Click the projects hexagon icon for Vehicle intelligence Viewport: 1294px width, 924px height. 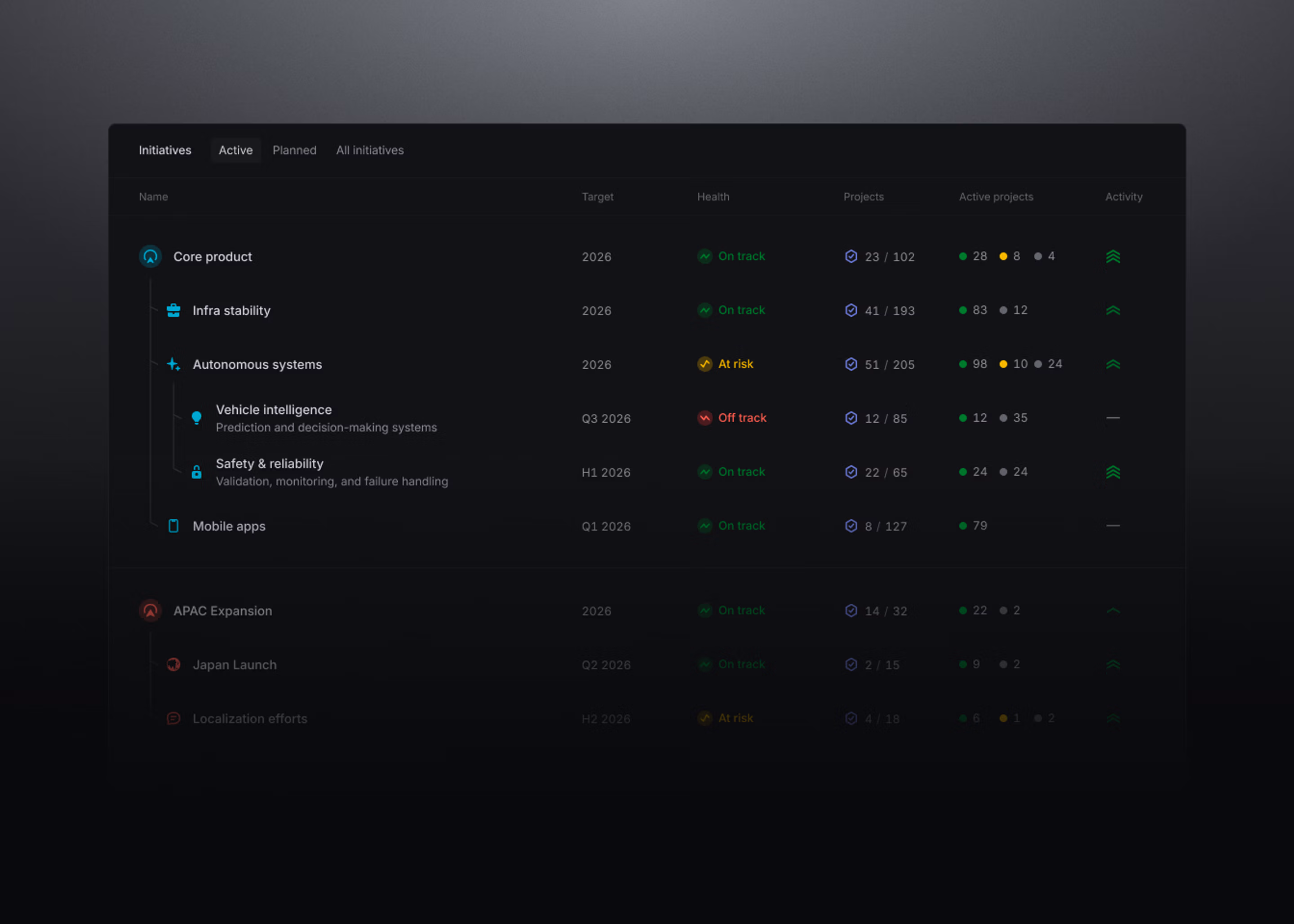pyautogui.click(x=851, y=418)
